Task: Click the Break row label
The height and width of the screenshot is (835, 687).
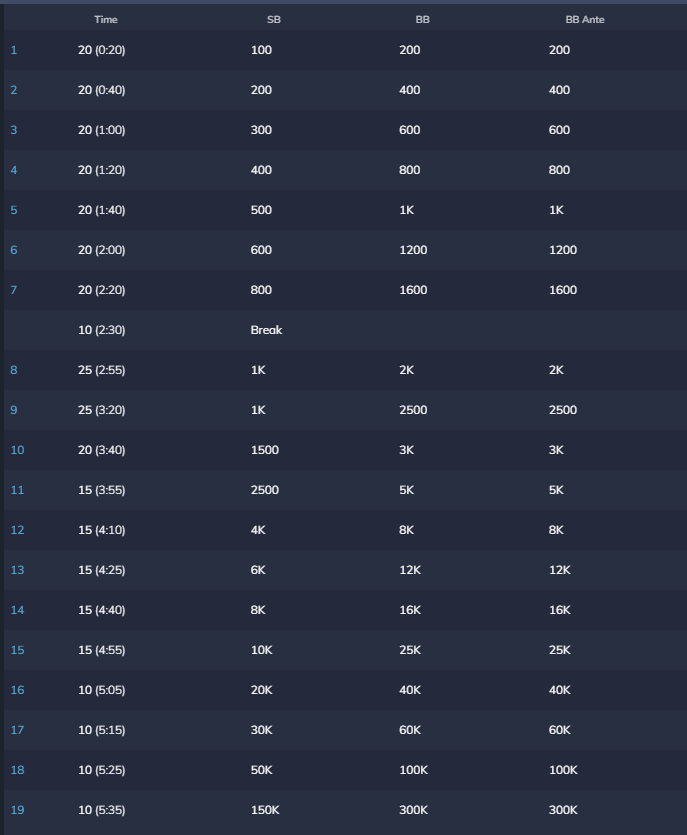Action: point(266,330)
